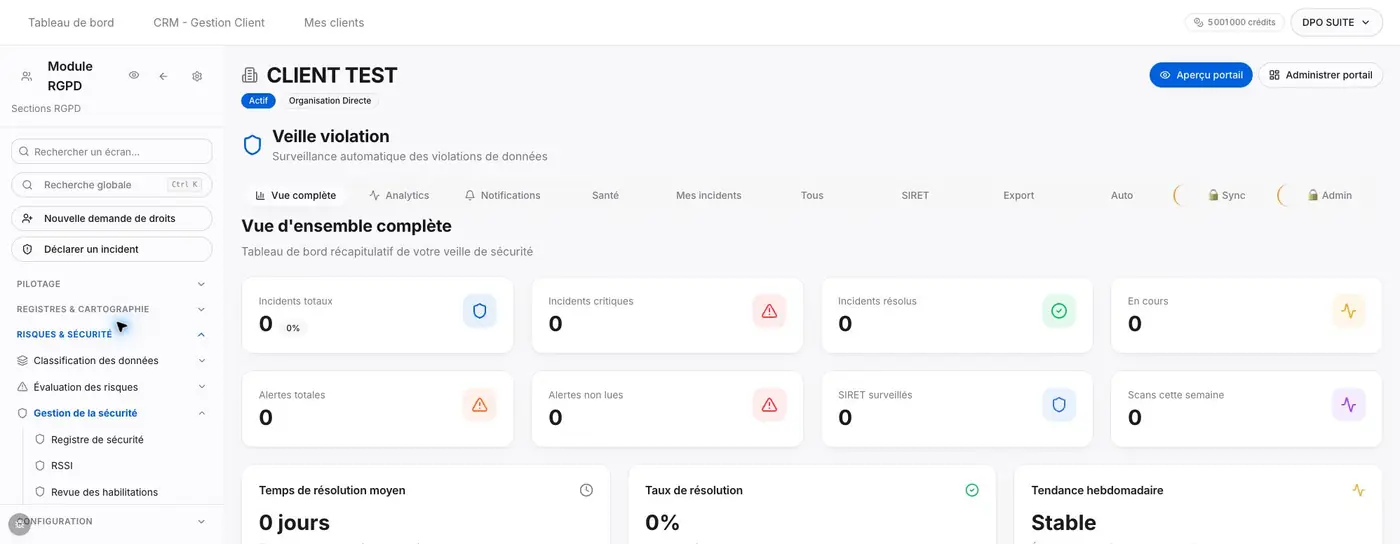Viewport: 1400px width, 544px height.
Task: Open Registre de sécurité page
Action: (x=97, y=439)
